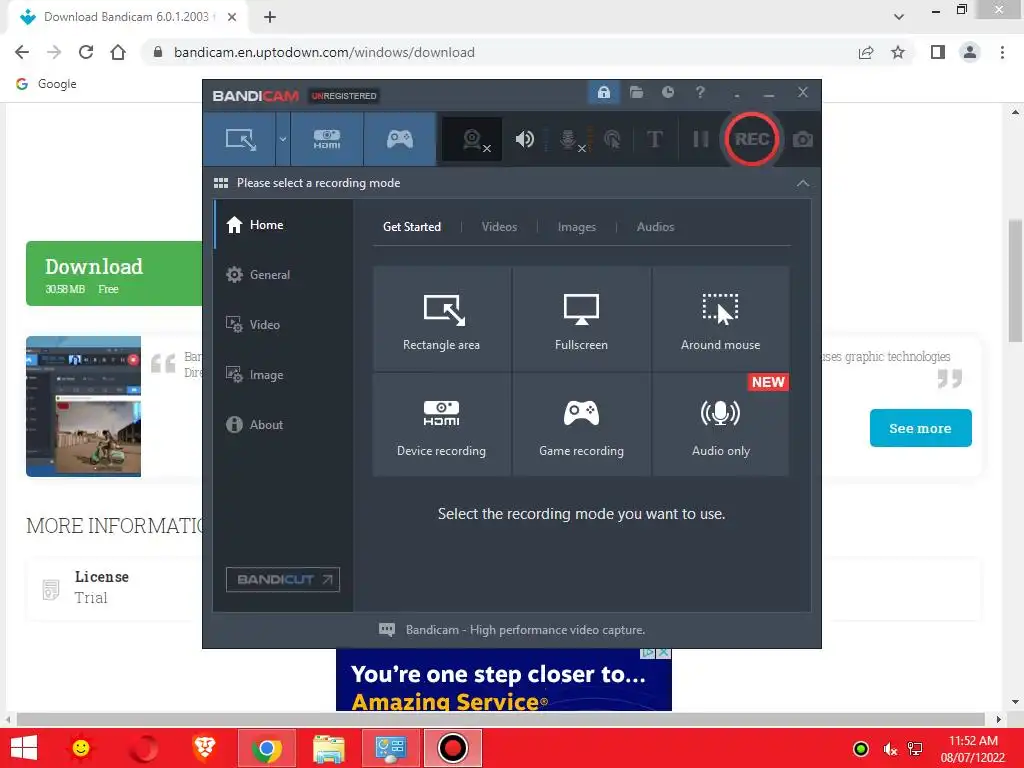Toggle the microphone recording icon

569,139
